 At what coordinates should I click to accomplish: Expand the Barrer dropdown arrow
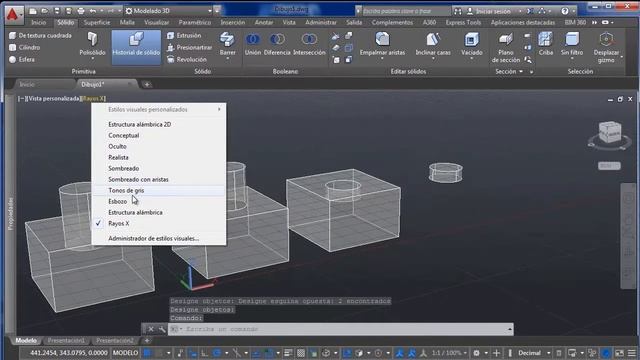point(227,59)
